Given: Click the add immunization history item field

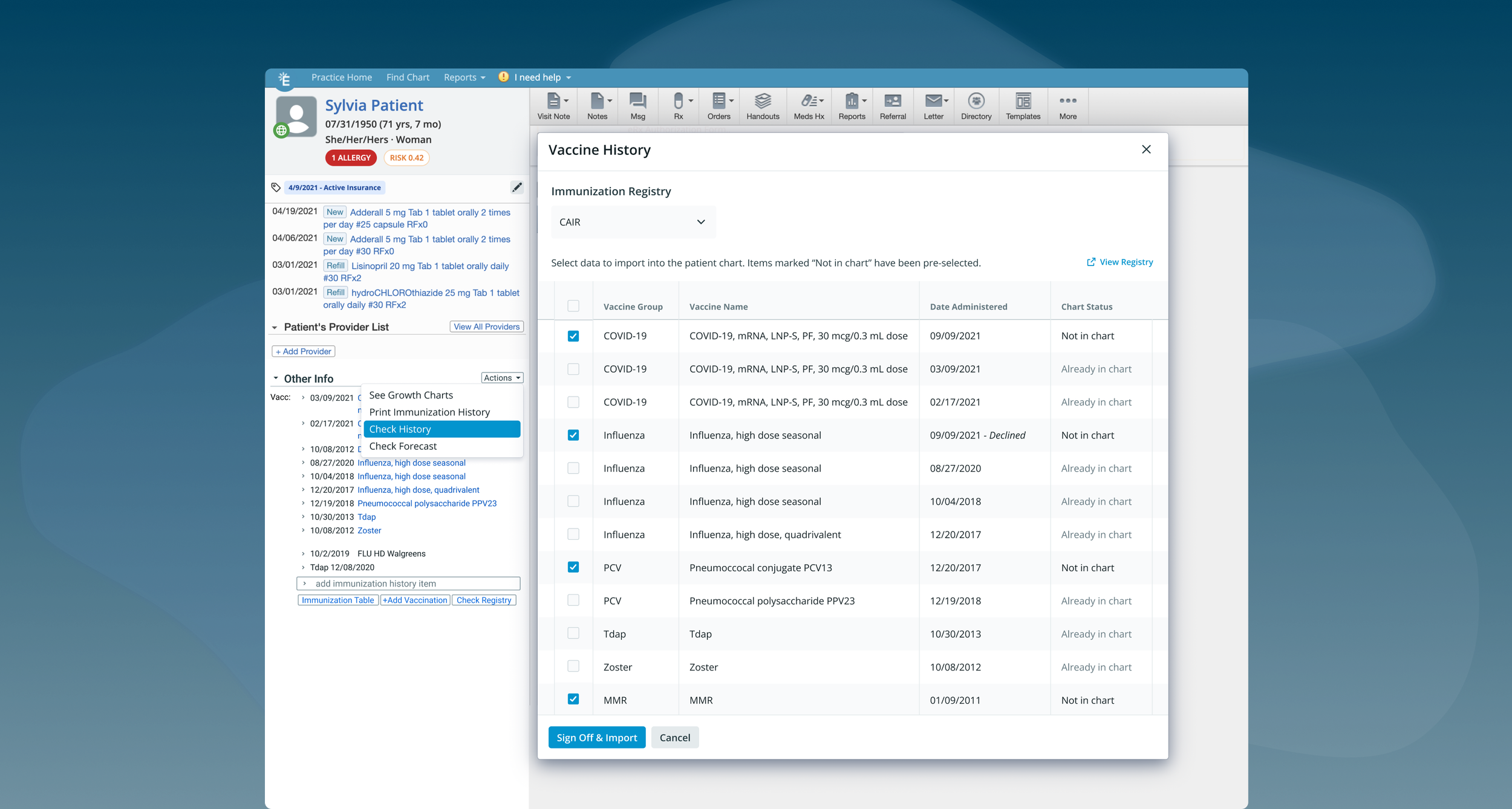Looking at the screenshot, I should [x=408, y=583].
